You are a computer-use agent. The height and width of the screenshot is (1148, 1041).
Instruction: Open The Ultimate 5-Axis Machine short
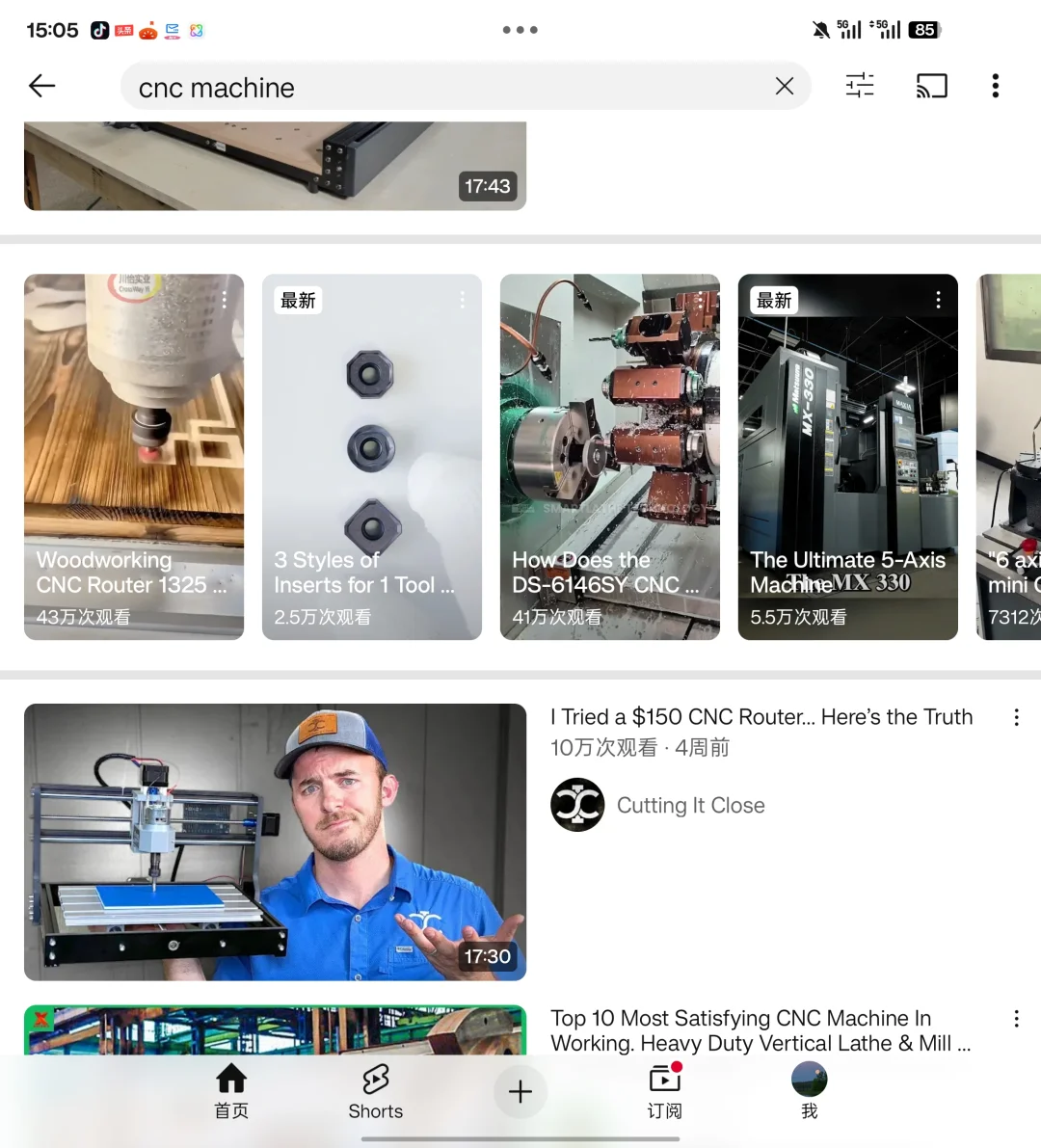coord(847,457)
